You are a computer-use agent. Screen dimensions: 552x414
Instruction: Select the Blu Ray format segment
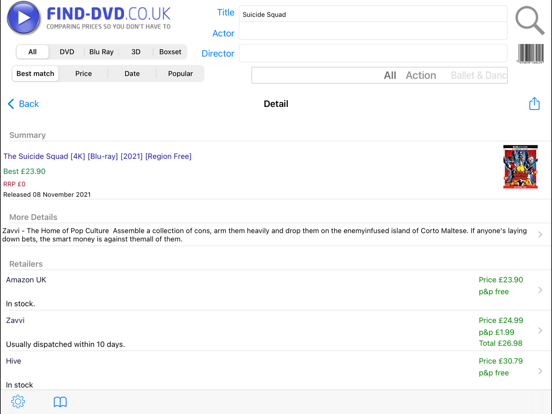101,52
